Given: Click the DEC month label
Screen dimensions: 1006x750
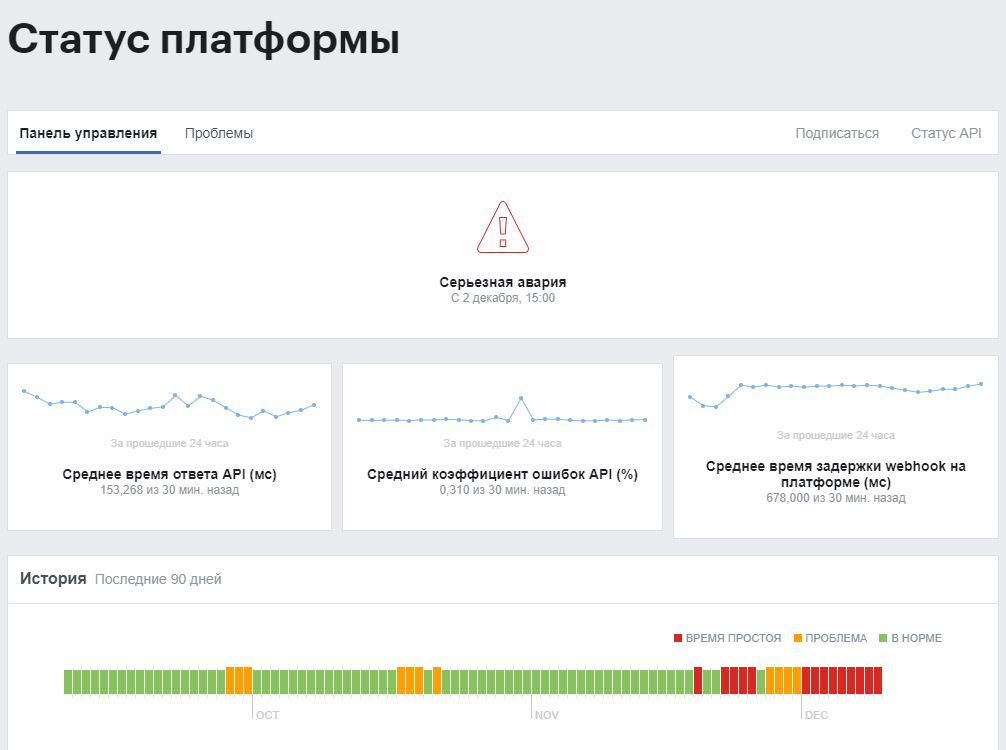Looking at the screenshot, I should (816, 714).
